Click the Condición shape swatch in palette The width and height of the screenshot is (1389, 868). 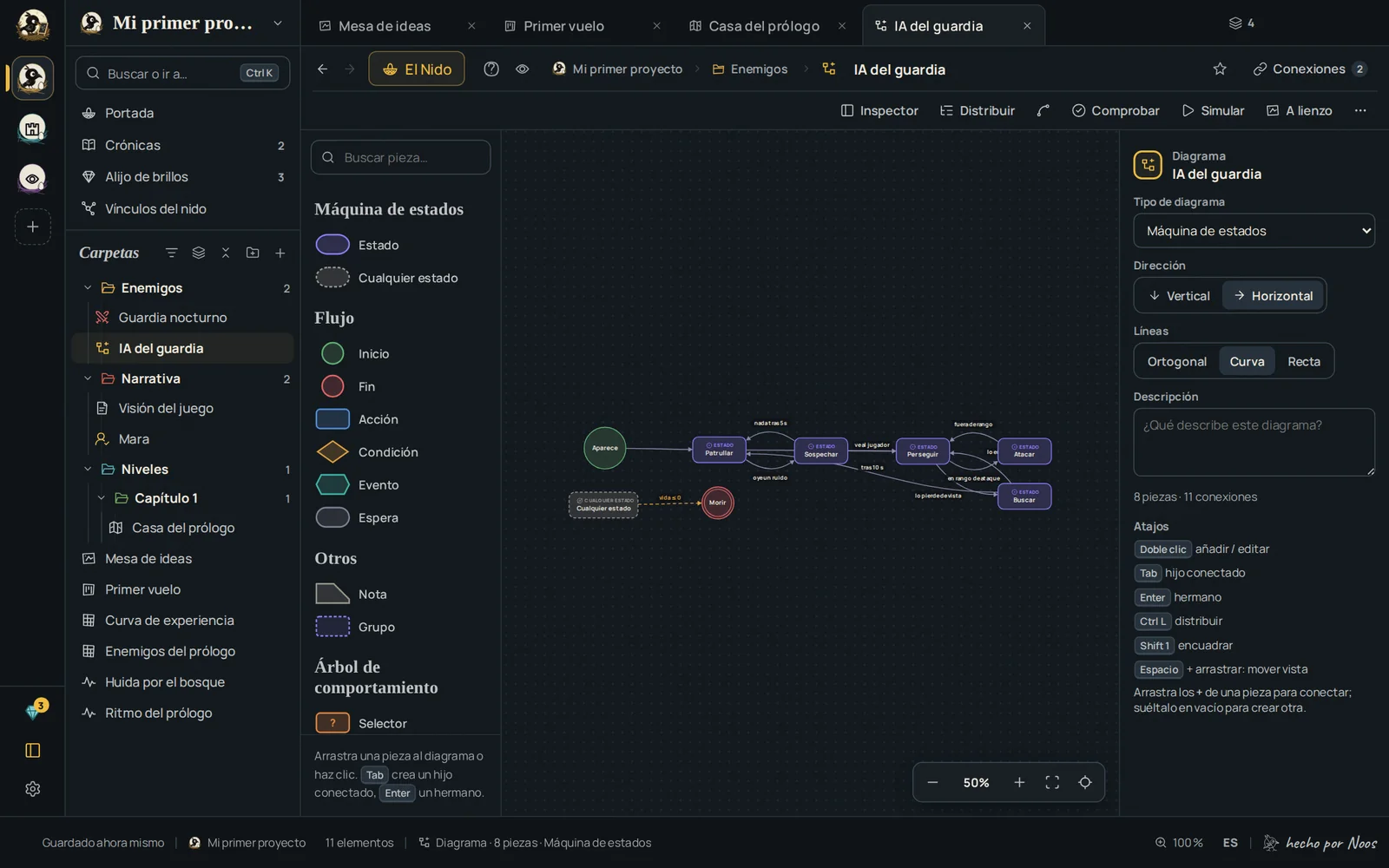(x=332, y=452)
